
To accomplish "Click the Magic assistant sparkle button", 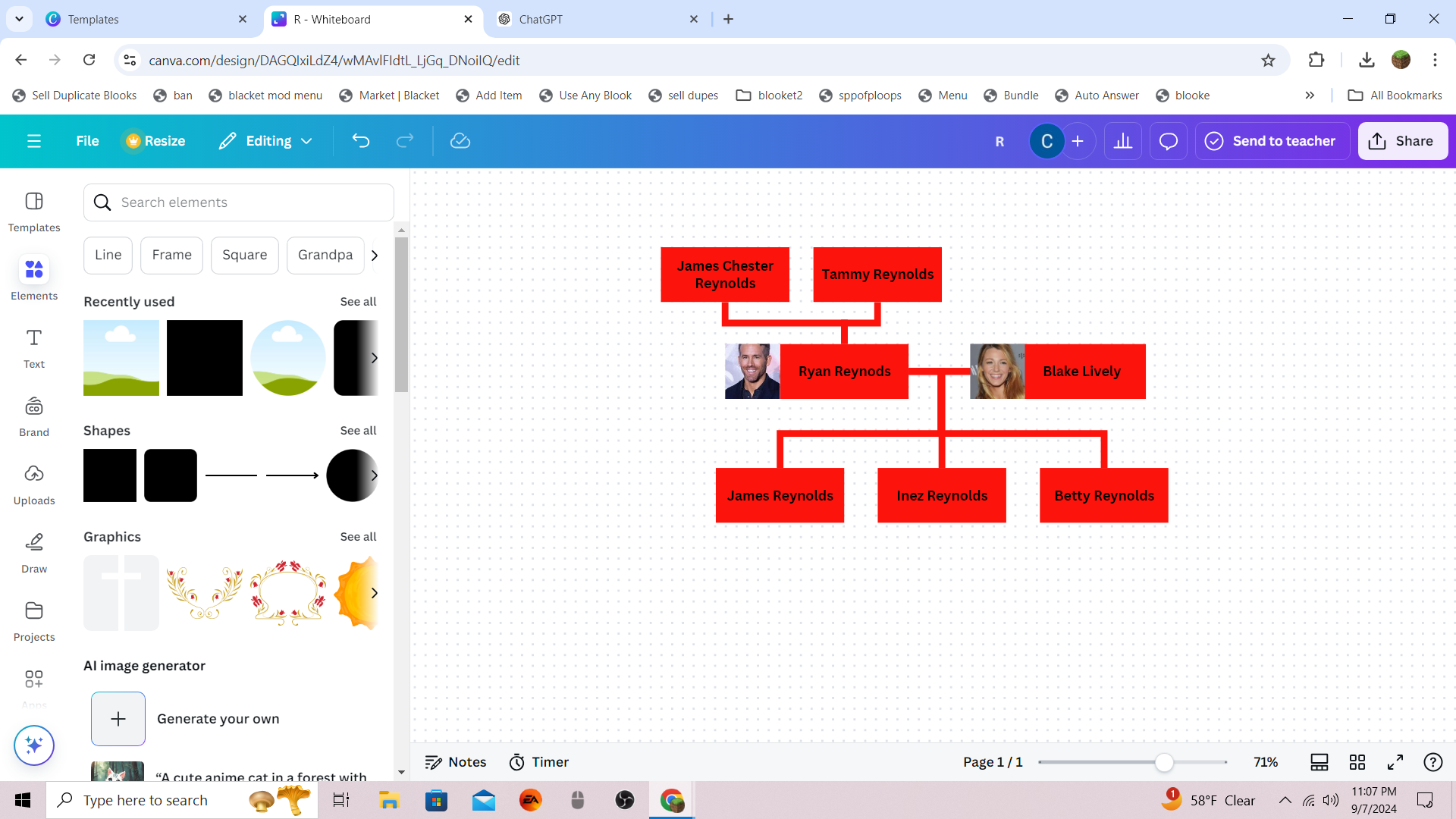I will 34,745.
